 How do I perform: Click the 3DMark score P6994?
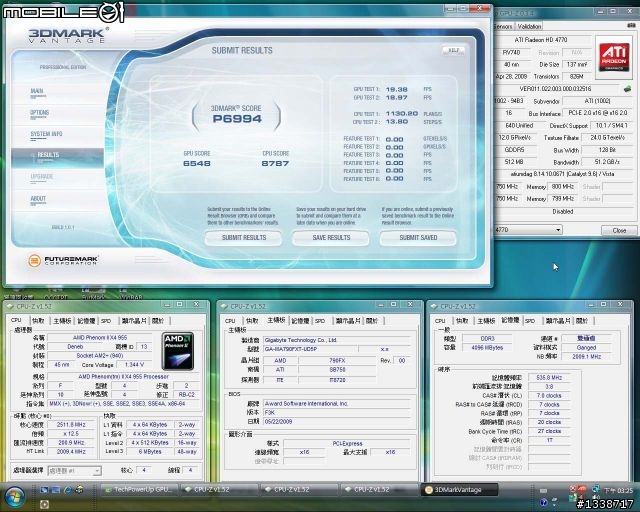tap(237, 119)
